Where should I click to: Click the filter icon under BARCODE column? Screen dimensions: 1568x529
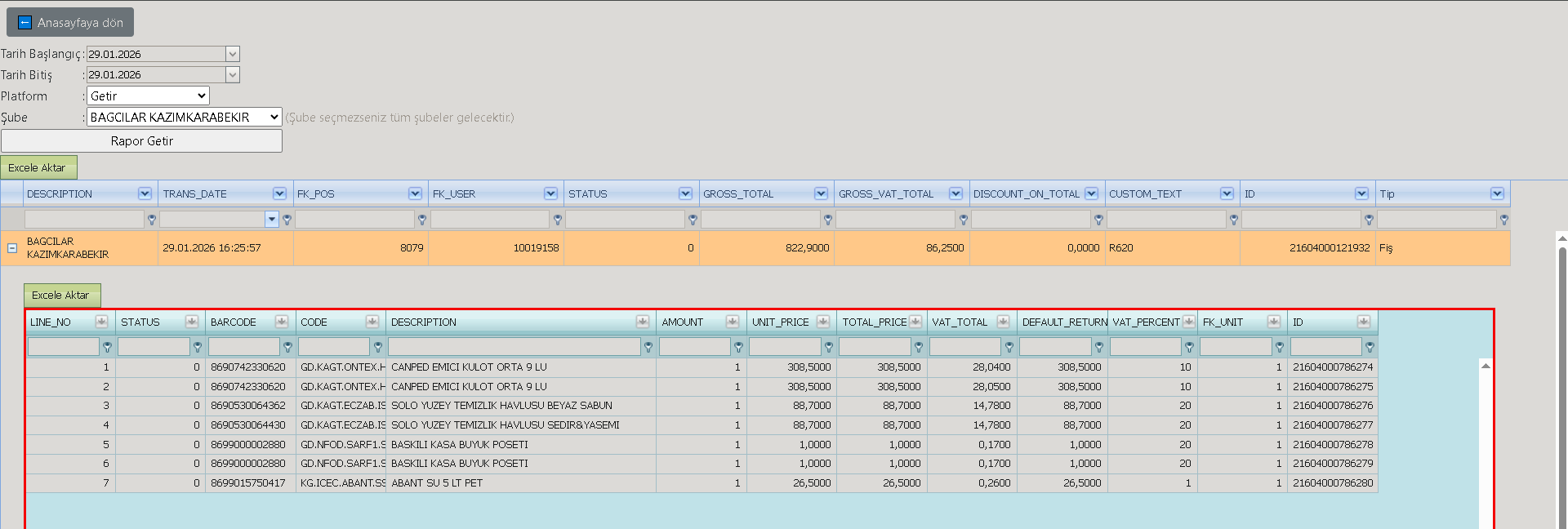pyautogui.click(x=287, y=347)
